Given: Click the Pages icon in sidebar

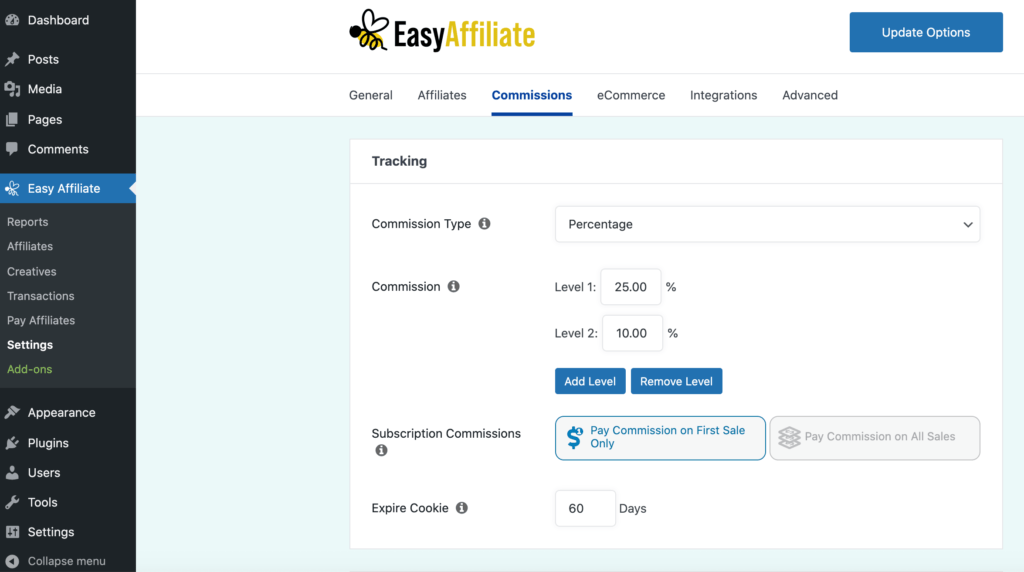Looking at the screenshot, I should point(12,119).
